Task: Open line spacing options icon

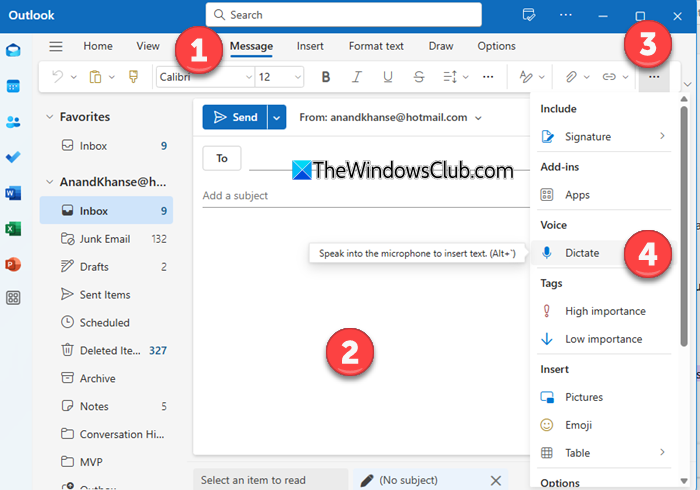Action: [x=450, y=77]
